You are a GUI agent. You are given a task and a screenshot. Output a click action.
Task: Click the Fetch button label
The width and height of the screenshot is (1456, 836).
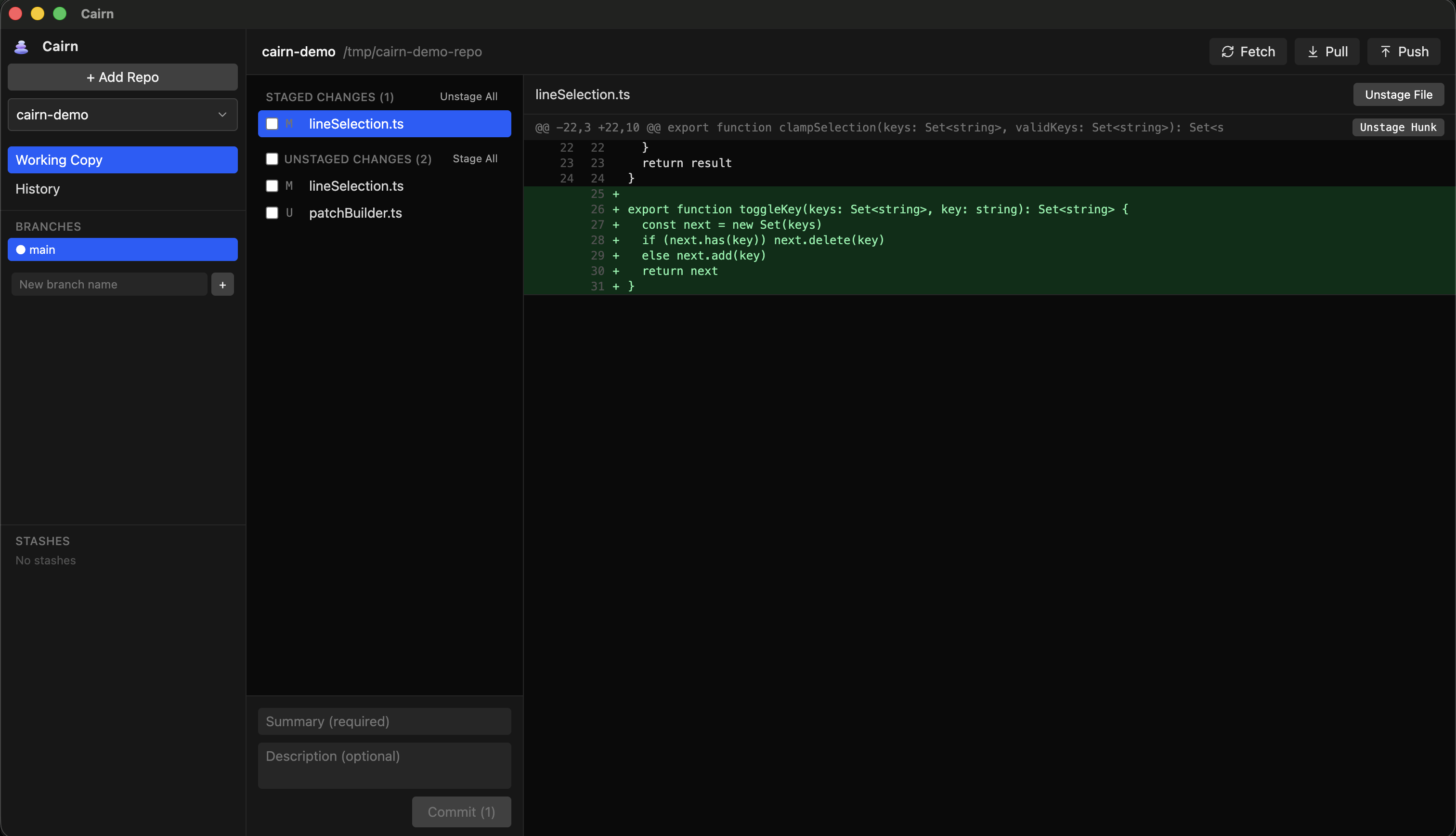coord(1258,52)
